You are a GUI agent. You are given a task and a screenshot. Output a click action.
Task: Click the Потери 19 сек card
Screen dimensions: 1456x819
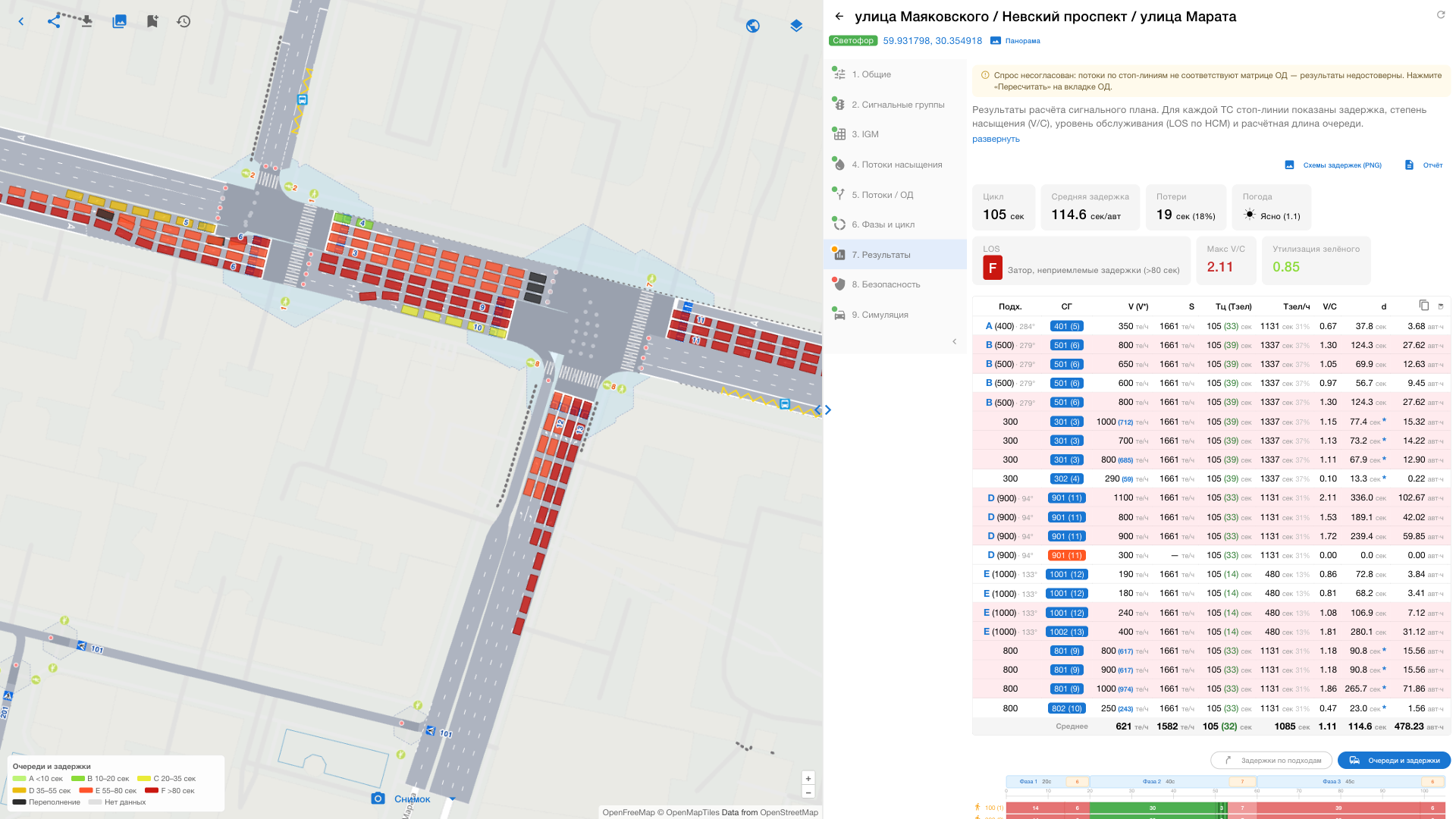click(1185, 207)
